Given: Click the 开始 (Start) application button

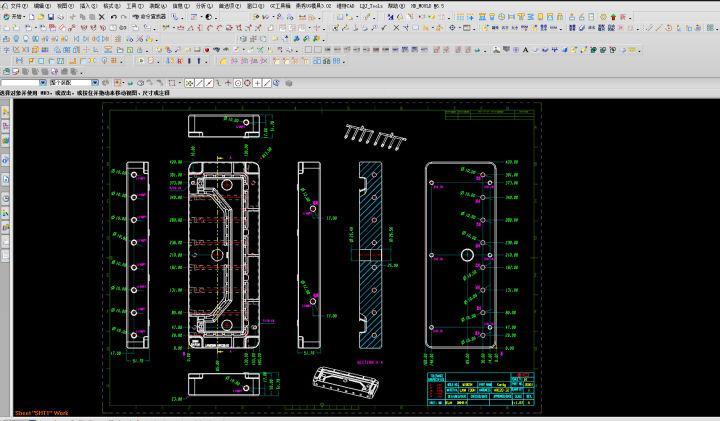Looking at the screenshot, I should (13, 17).
